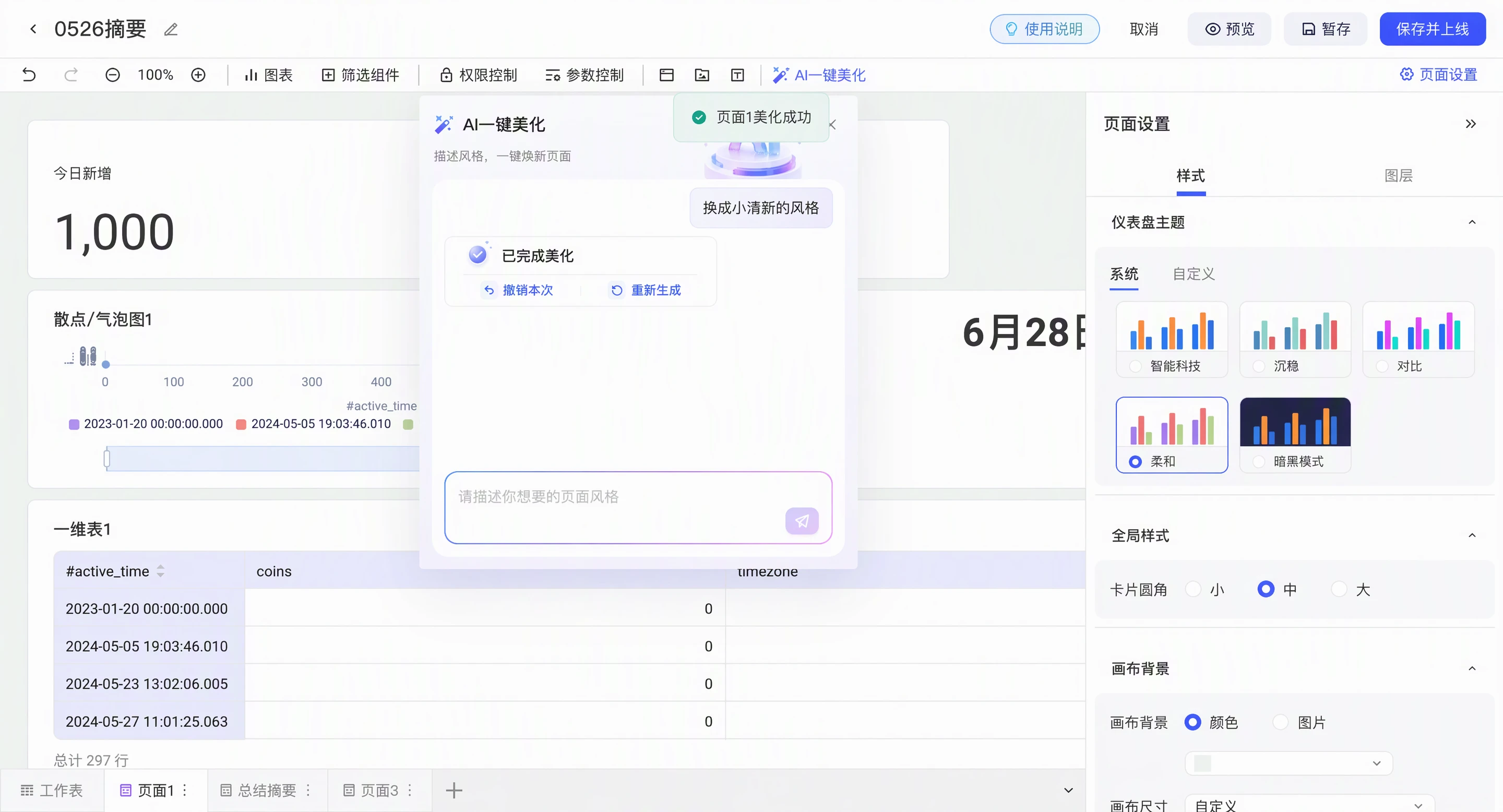Add a 筛选组件 filter component
The width and height of the screenshot is (1503, 812).
(361, 75)
